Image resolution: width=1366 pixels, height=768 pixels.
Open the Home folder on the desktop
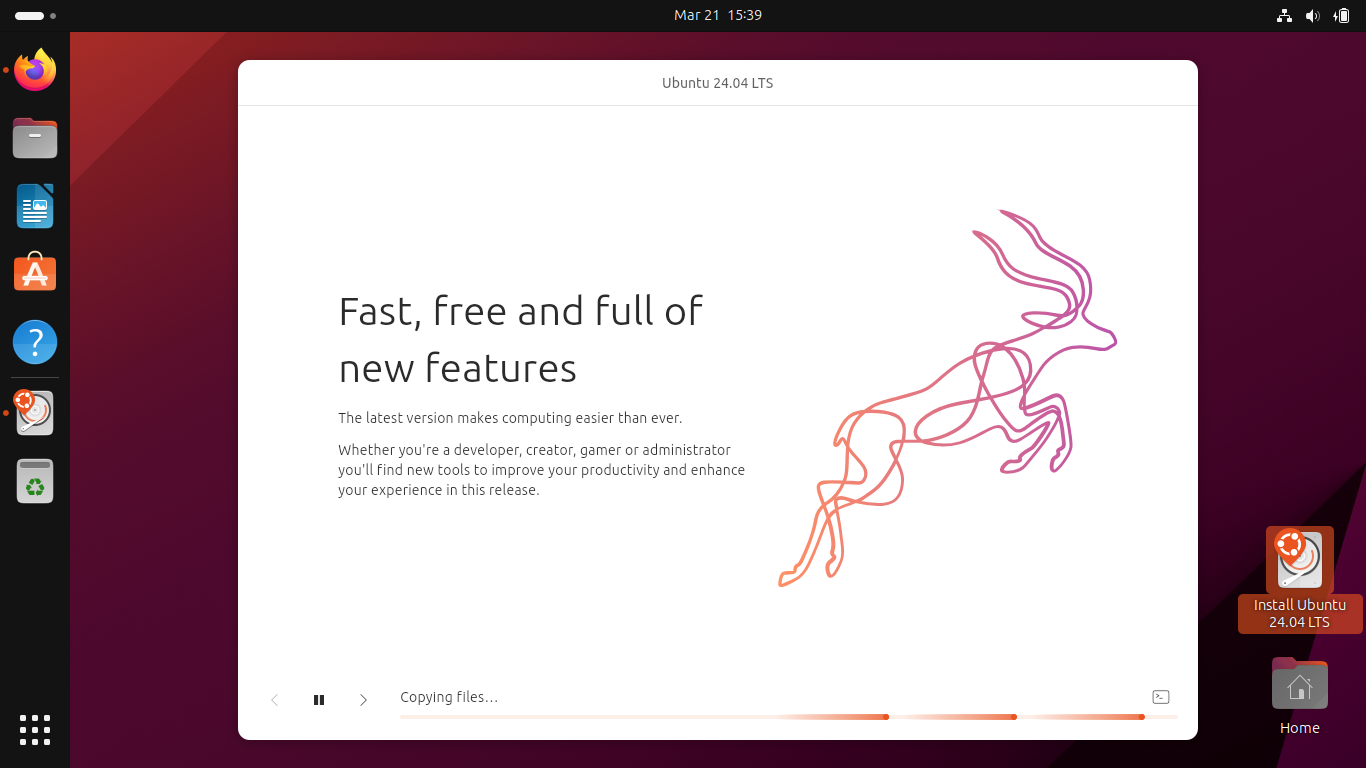1299,684
